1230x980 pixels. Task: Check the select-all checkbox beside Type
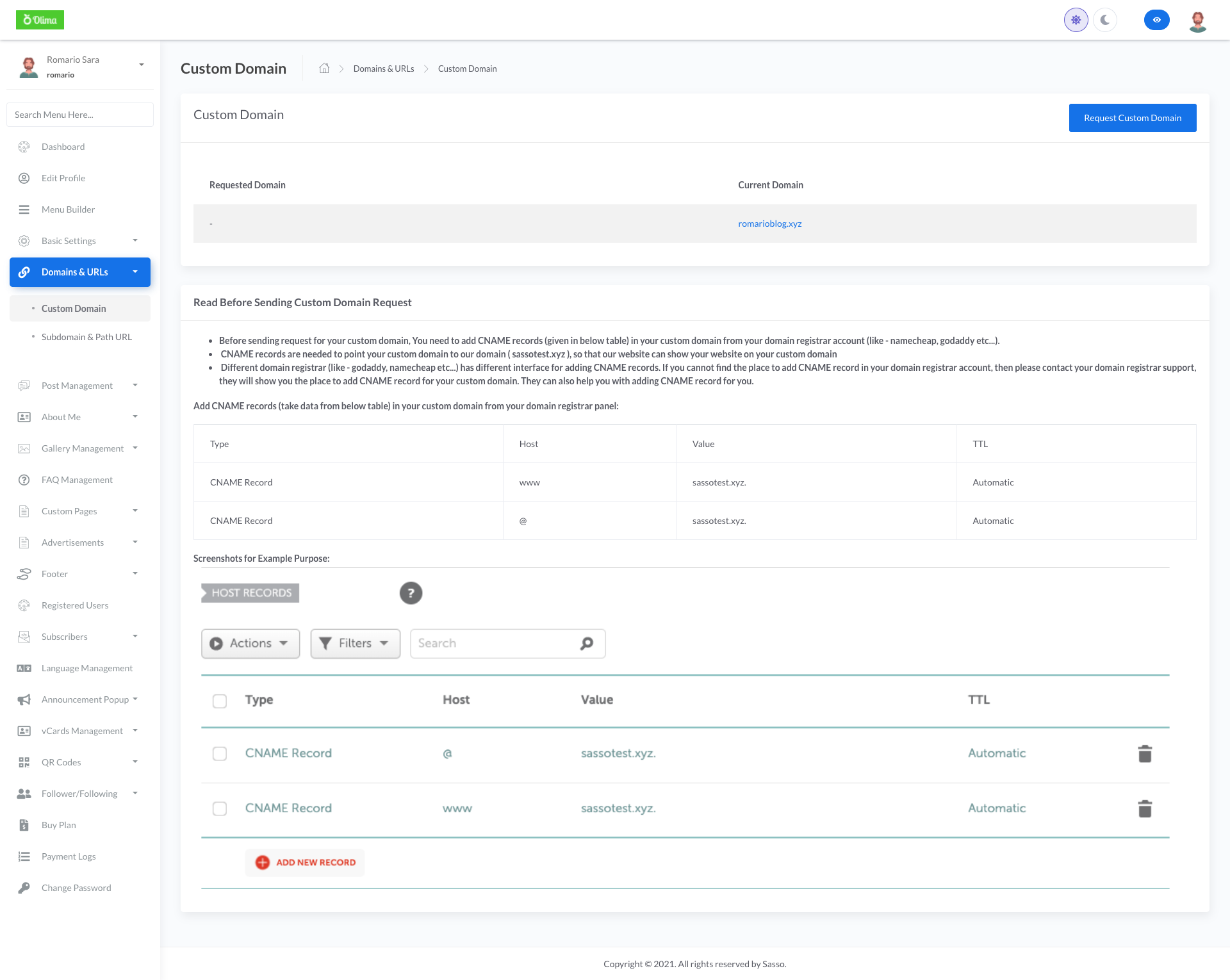(220, 701)
